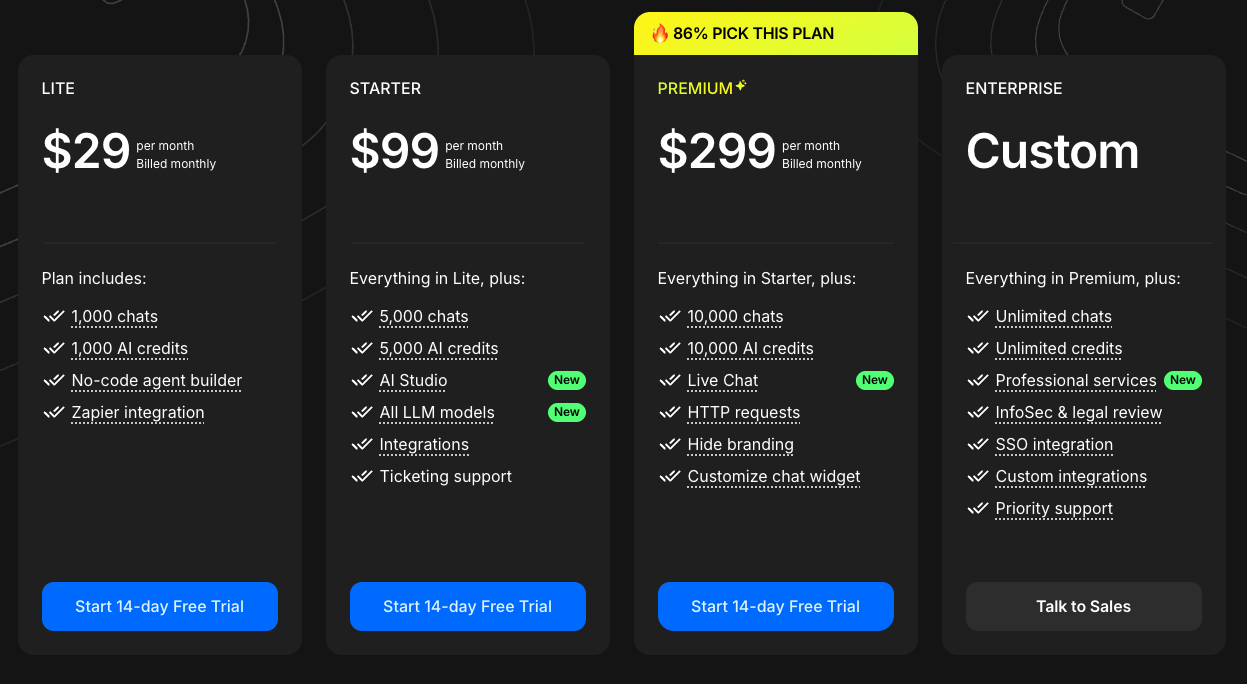Click the 86% PICK THIS PLAN banner
Viewport: 1247px width, 684px height.
pos(775,32)
